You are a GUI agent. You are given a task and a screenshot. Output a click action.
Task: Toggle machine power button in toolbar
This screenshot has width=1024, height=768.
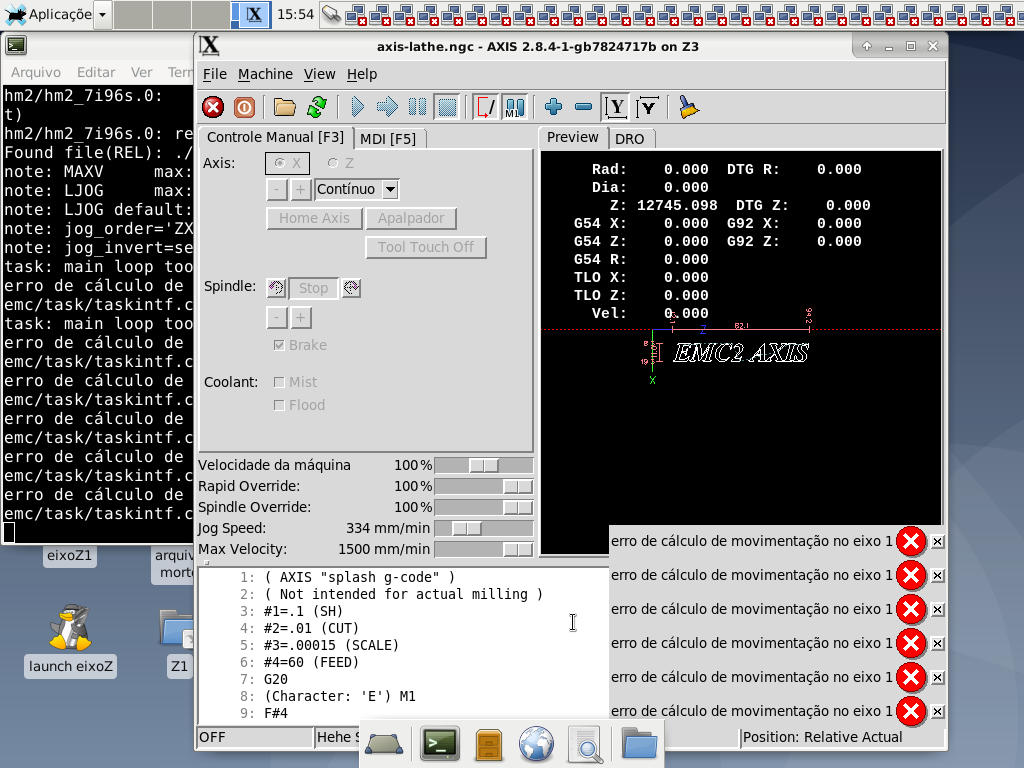[x=244, y=107]
